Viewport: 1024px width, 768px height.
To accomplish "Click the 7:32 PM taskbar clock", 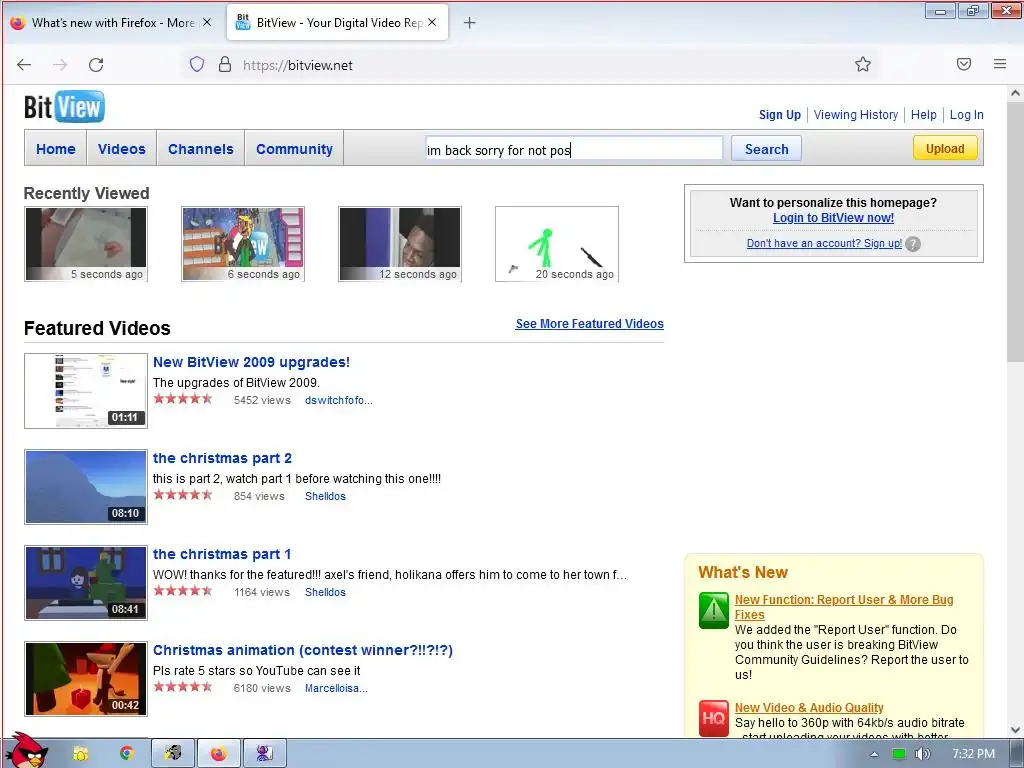I will (x=973, y=754).
